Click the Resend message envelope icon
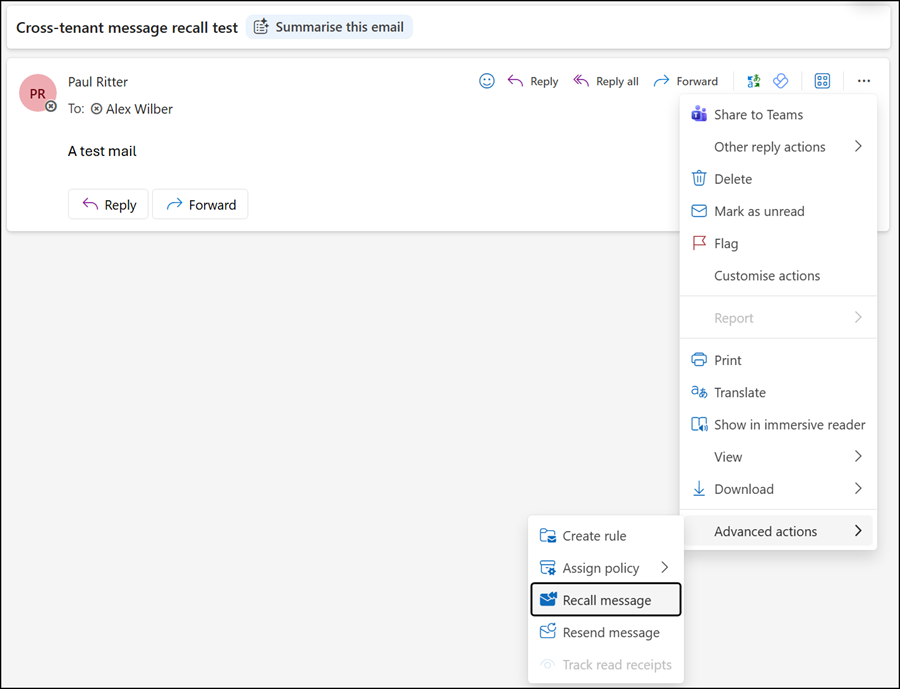The height and width of the screenshot is (689, 900). pos(548,632)
